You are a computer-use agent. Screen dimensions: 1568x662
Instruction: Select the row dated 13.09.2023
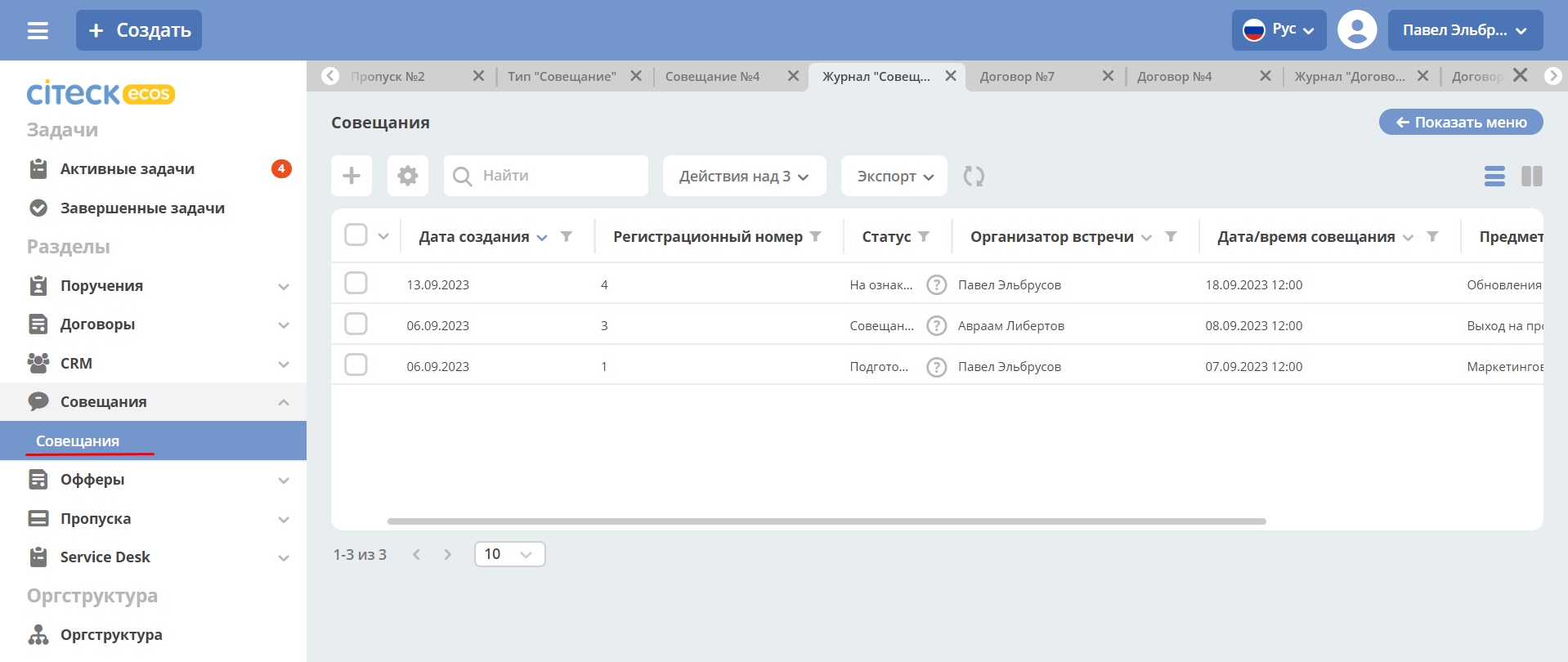click(x=356, y=283)
